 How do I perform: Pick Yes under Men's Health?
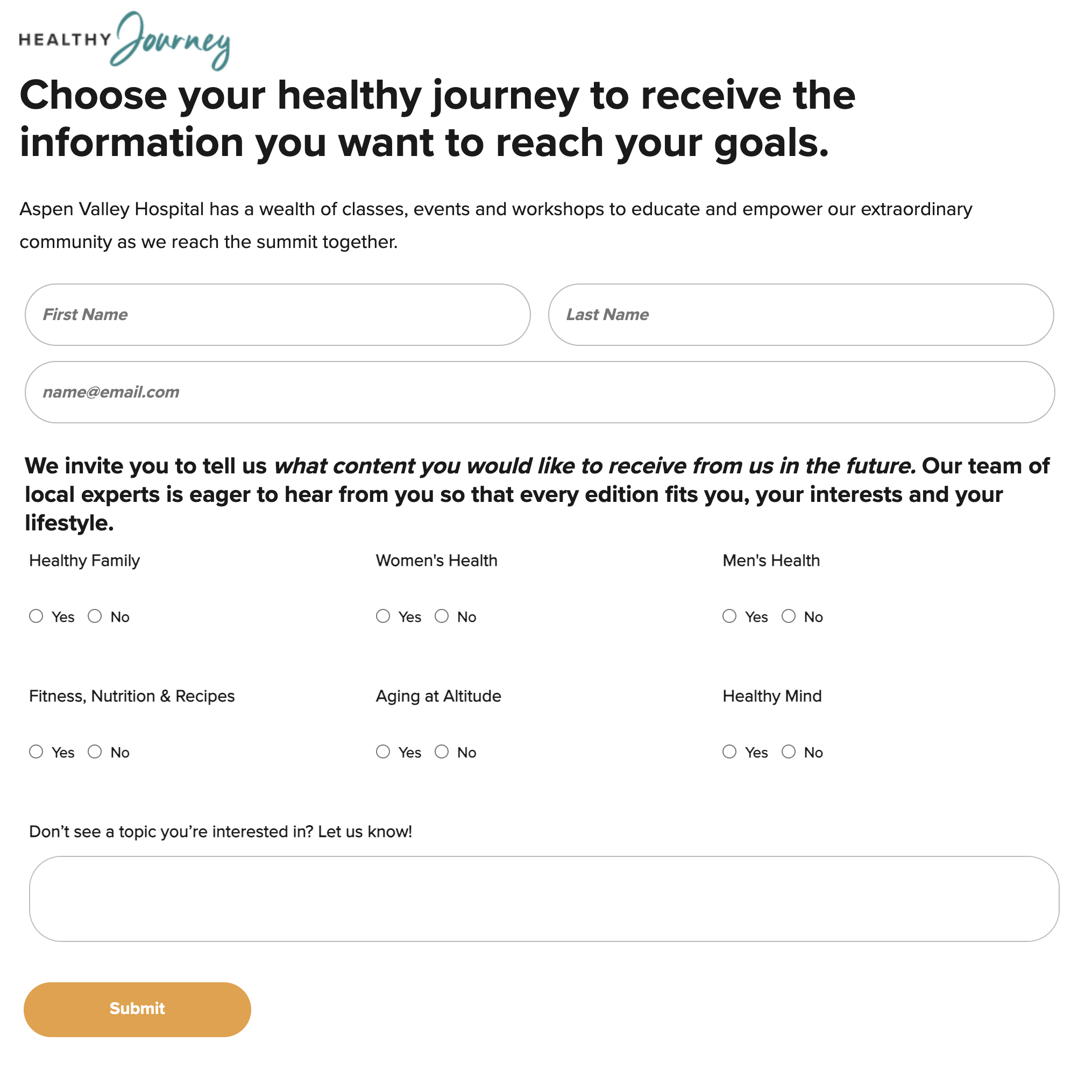(x=729, y=616)
